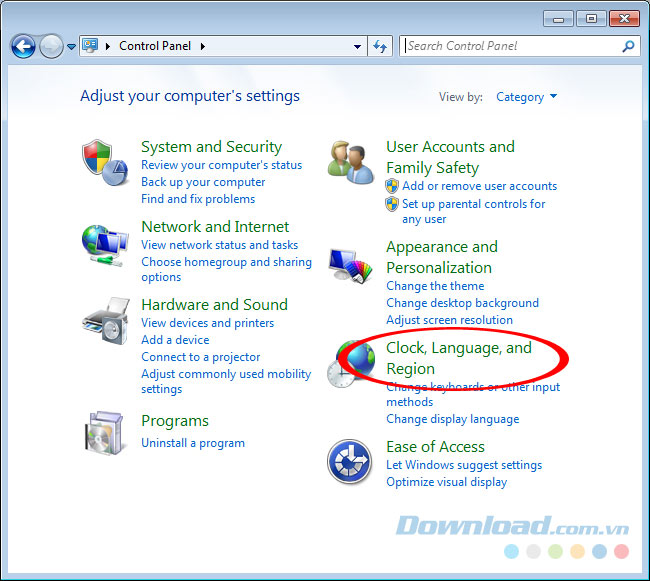Refresh the Control Panel view
650x581 pixels.
click(380, 46)
